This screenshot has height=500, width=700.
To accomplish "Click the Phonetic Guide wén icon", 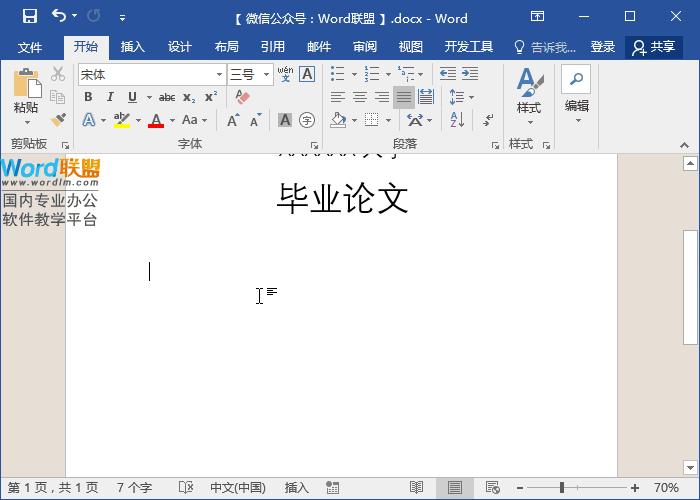I will point(285,74).
